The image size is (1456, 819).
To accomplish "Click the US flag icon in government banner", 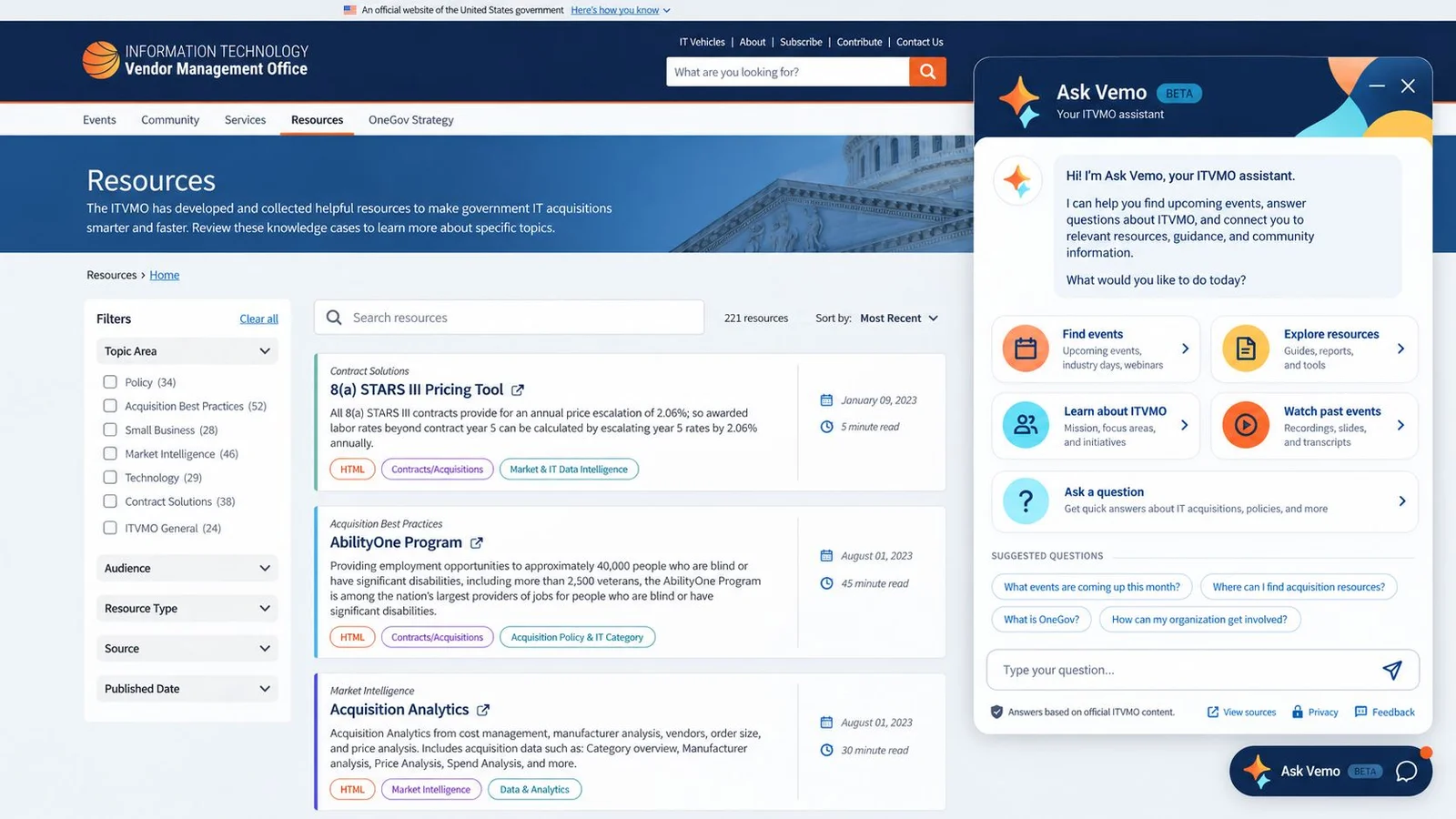I will pyautogui.click(x=349, y=10).
